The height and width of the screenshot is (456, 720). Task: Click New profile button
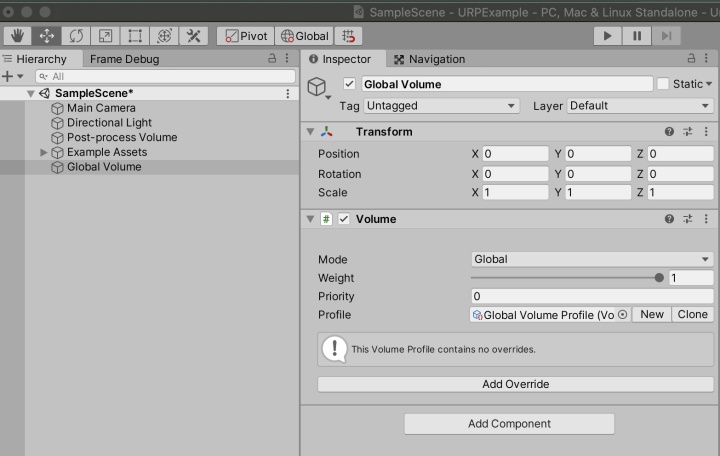click(x=652, y=315)
